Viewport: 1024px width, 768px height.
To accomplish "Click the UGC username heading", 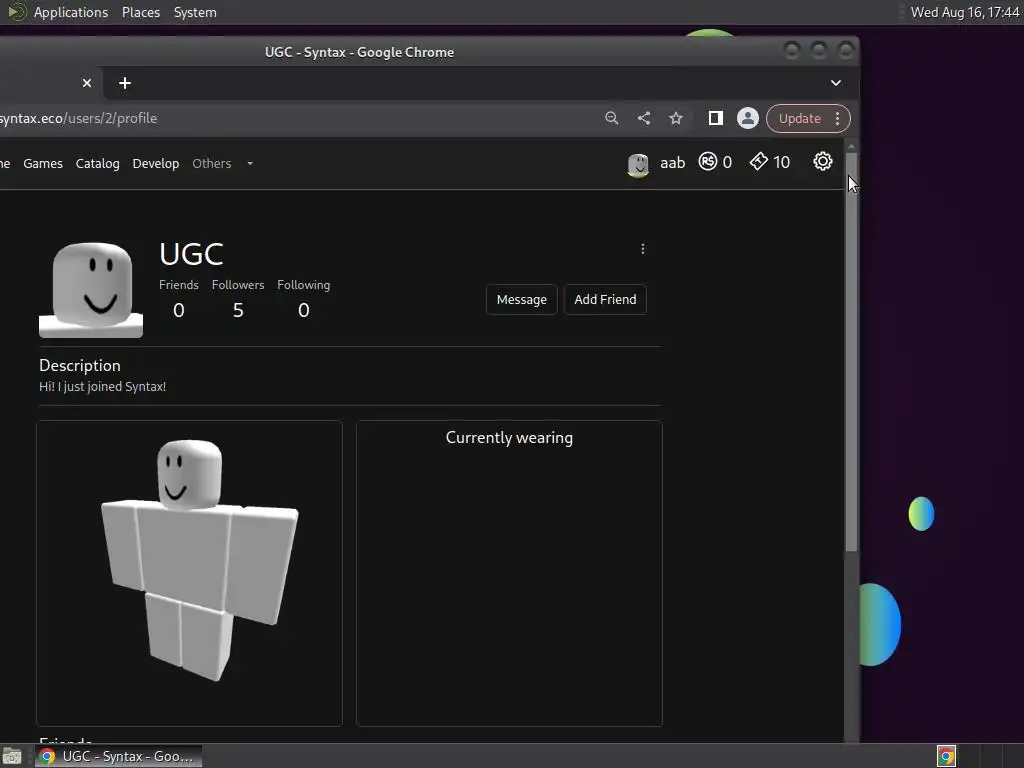I will (191, 254).
